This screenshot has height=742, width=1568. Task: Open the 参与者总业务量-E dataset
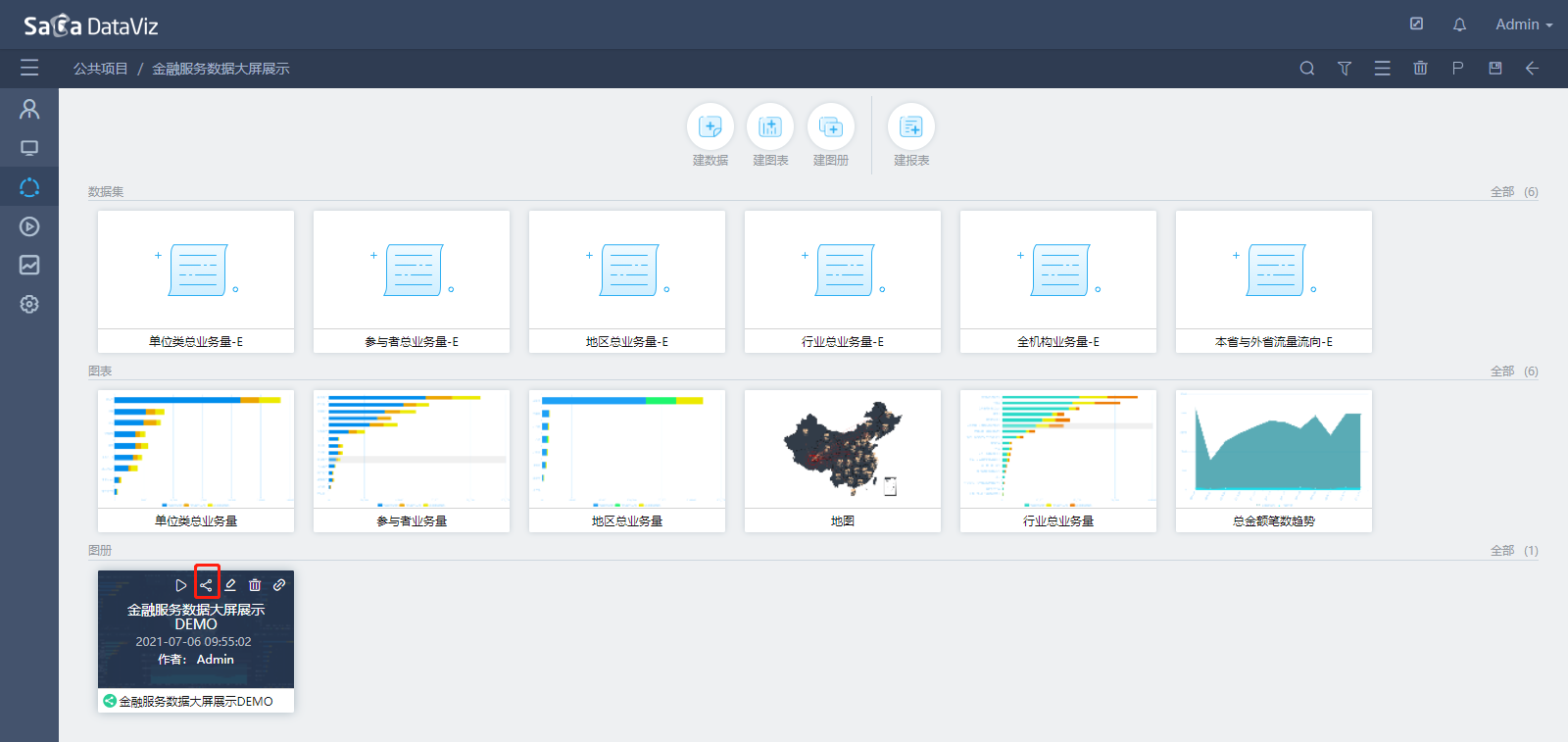(412, 281)
